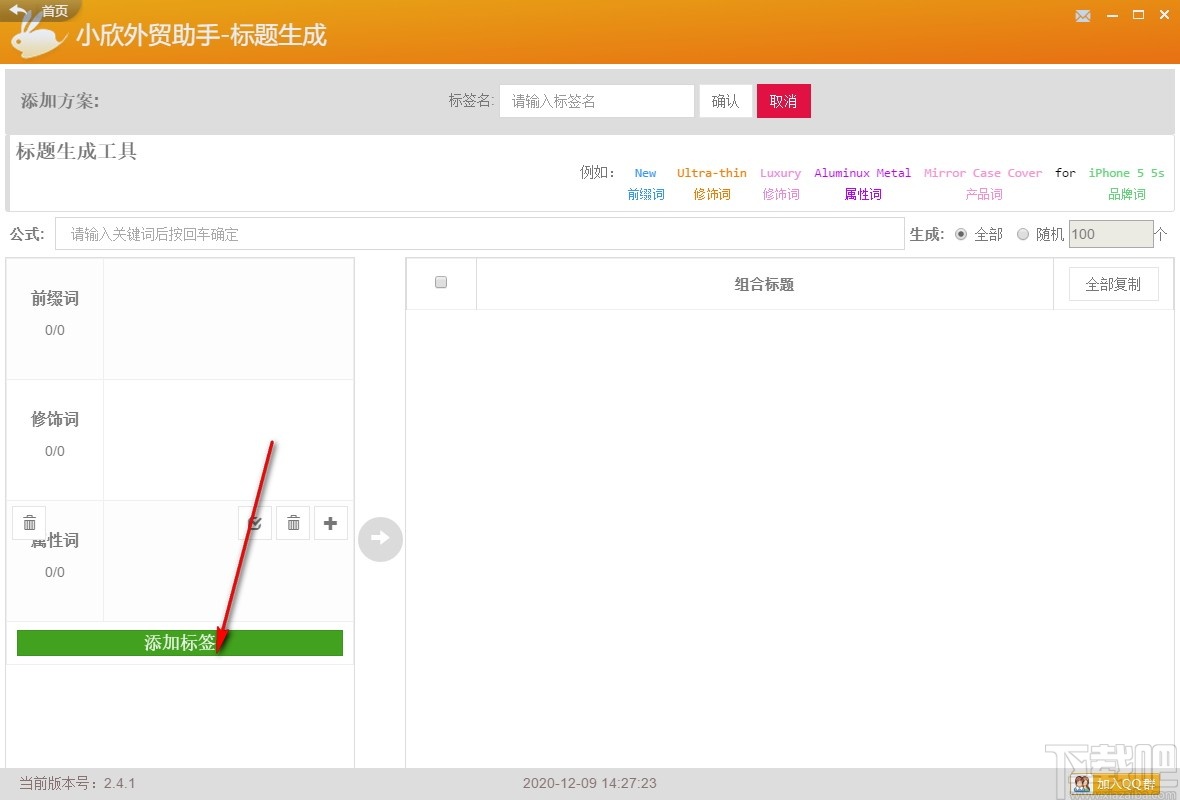Click example text "Aluminux Metal"

(862, 173)
